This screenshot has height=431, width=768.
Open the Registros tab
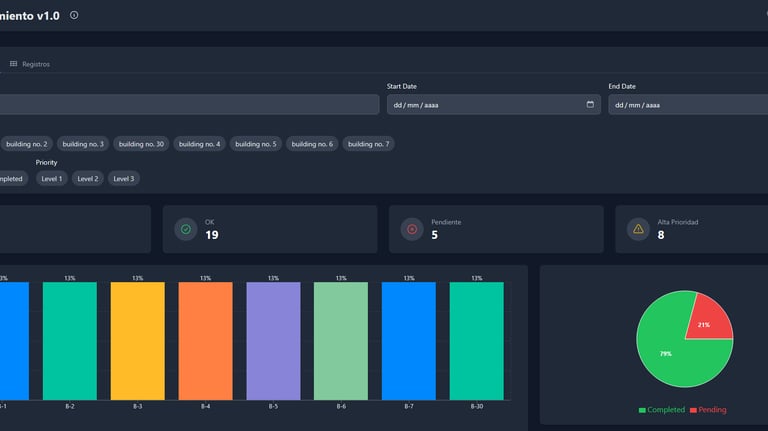[30, 64]
